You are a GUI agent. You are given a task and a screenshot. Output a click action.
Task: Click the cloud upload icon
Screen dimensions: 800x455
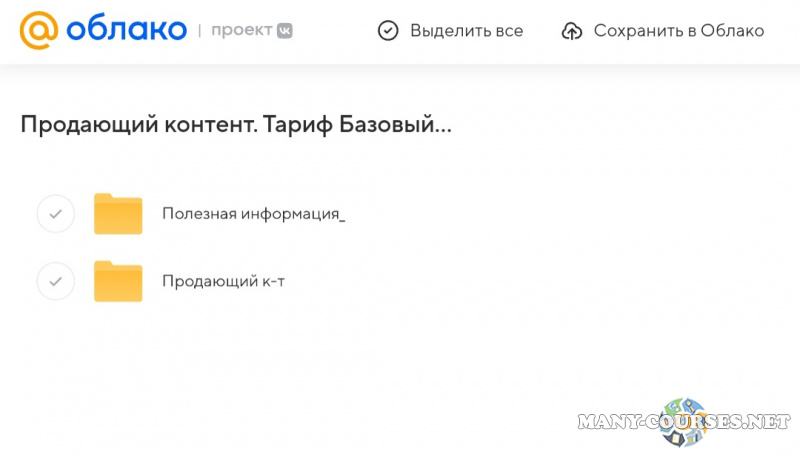(x=572, y=31)
